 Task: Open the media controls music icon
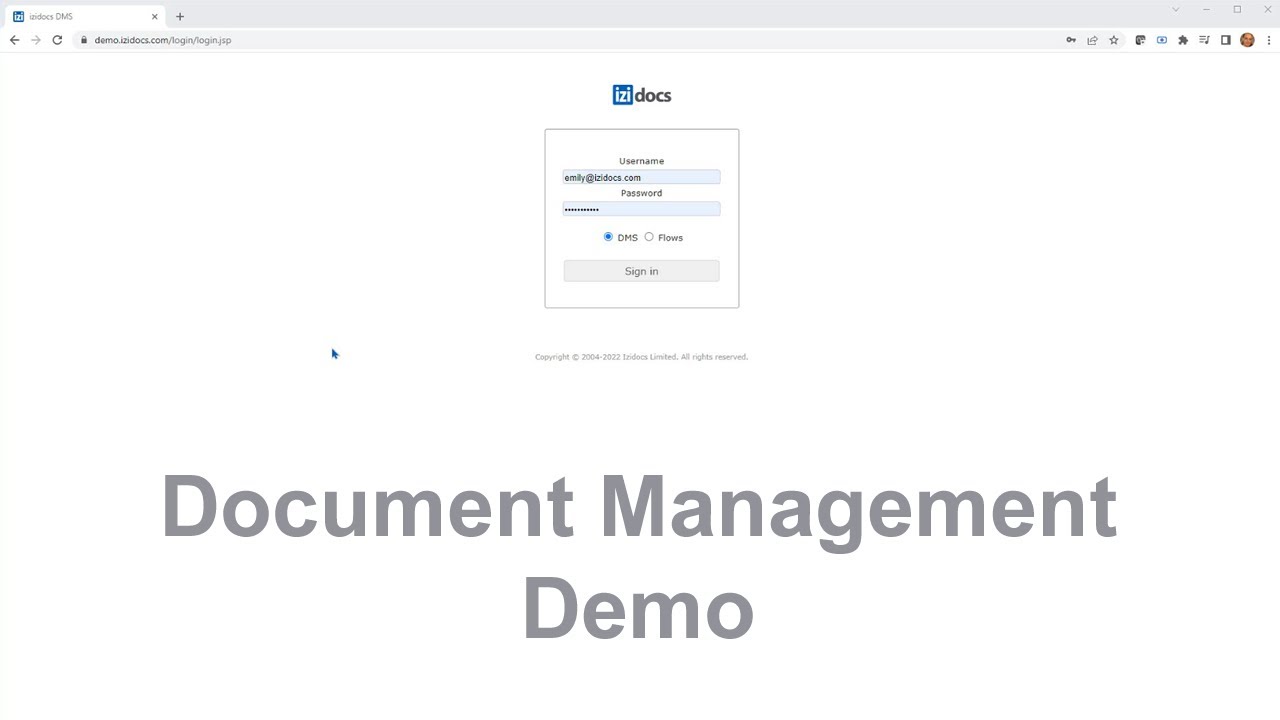[1204, 40]
